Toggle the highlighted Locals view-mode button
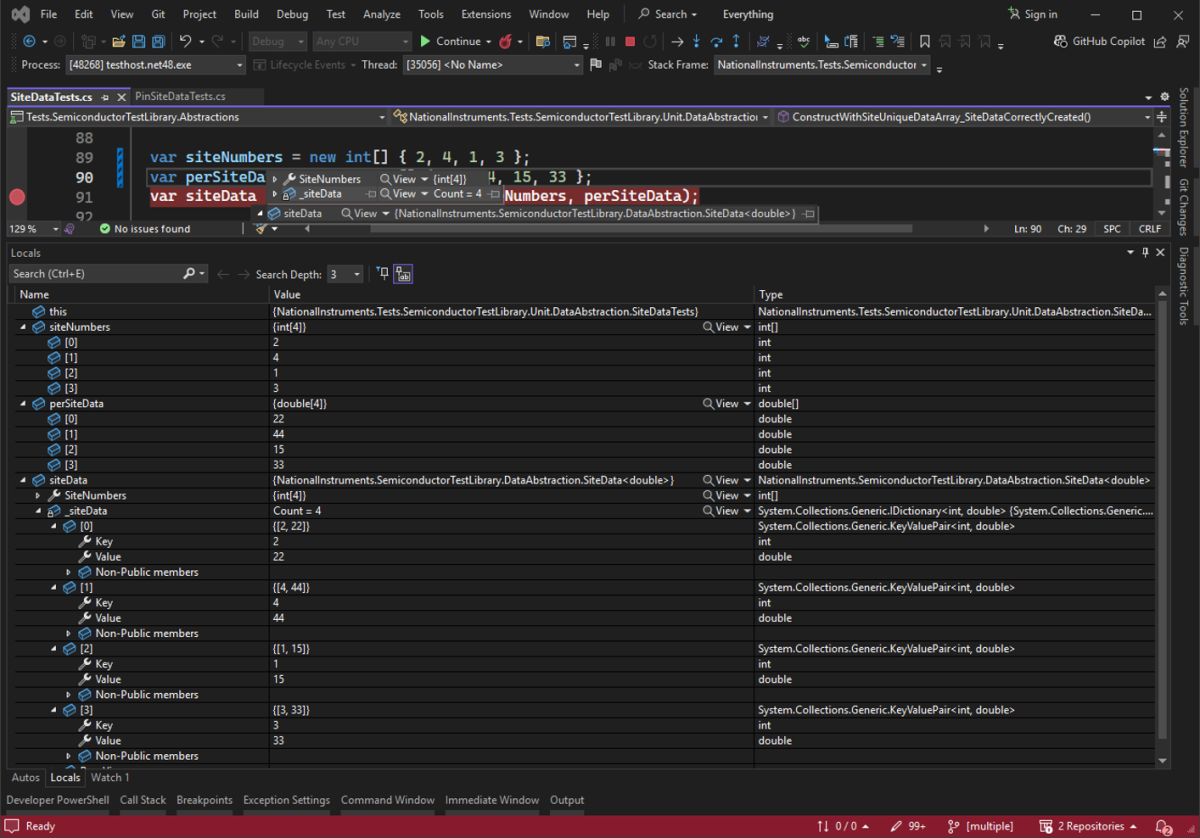 403,273
